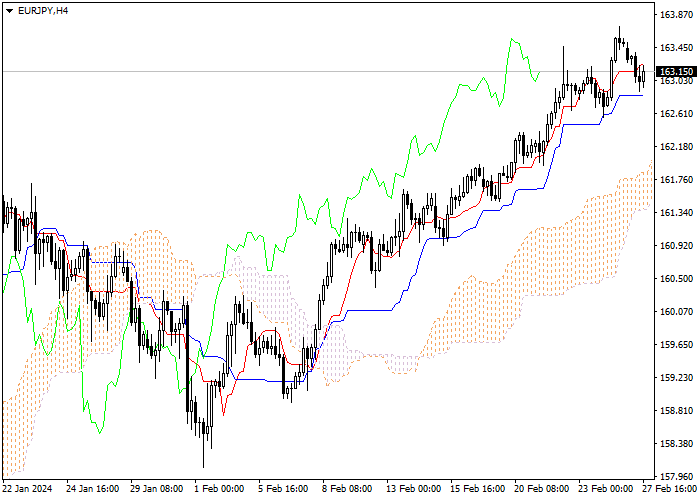Select price scale value 160.500
700x500 pixels.
pyautogui.click(x=676, y=279)
